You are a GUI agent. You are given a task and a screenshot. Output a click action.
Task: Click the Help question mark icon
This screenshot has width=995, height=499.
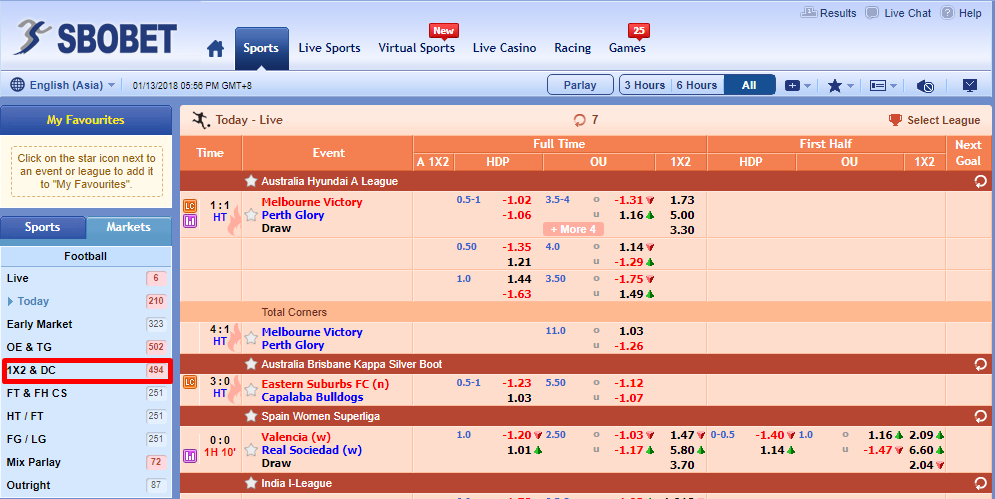click(947, 13)
